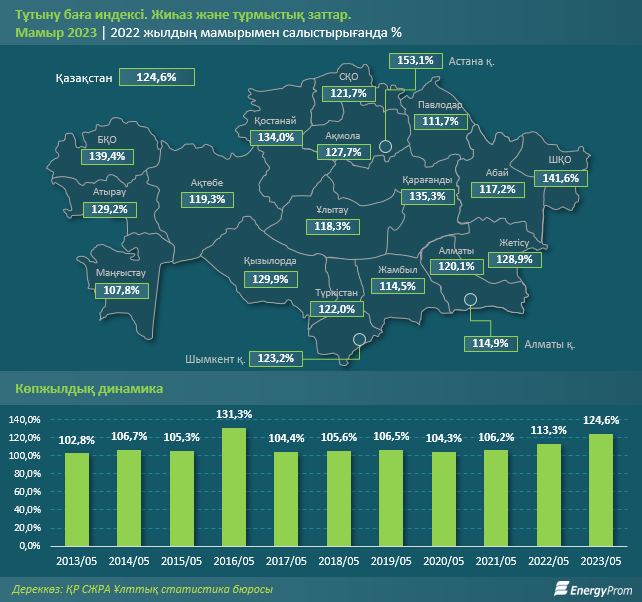Select the 123,2% Шымкент value box
This screenshot has width=642, height=602.
click(x=274, y=358)
